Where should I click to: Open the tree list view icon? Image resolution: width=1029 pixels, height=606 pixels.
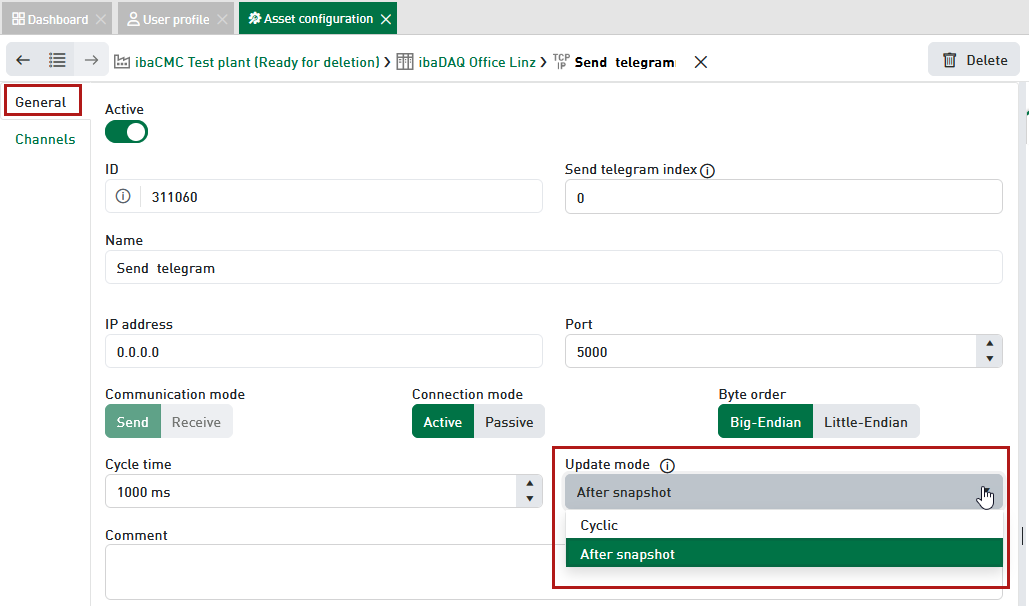coord(58,61)
